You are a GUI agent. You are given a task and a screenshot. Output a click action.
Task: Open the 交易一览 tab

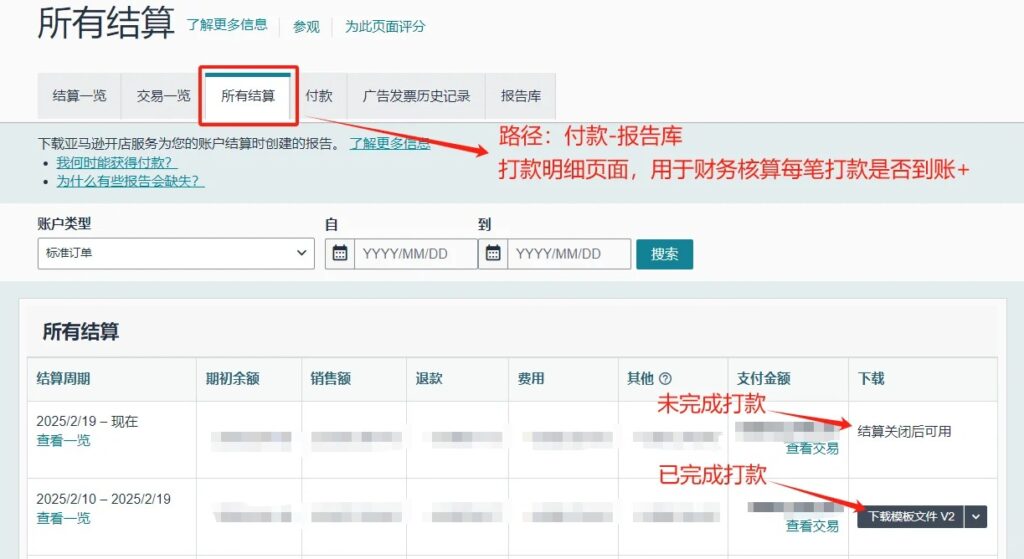point(163,97)
